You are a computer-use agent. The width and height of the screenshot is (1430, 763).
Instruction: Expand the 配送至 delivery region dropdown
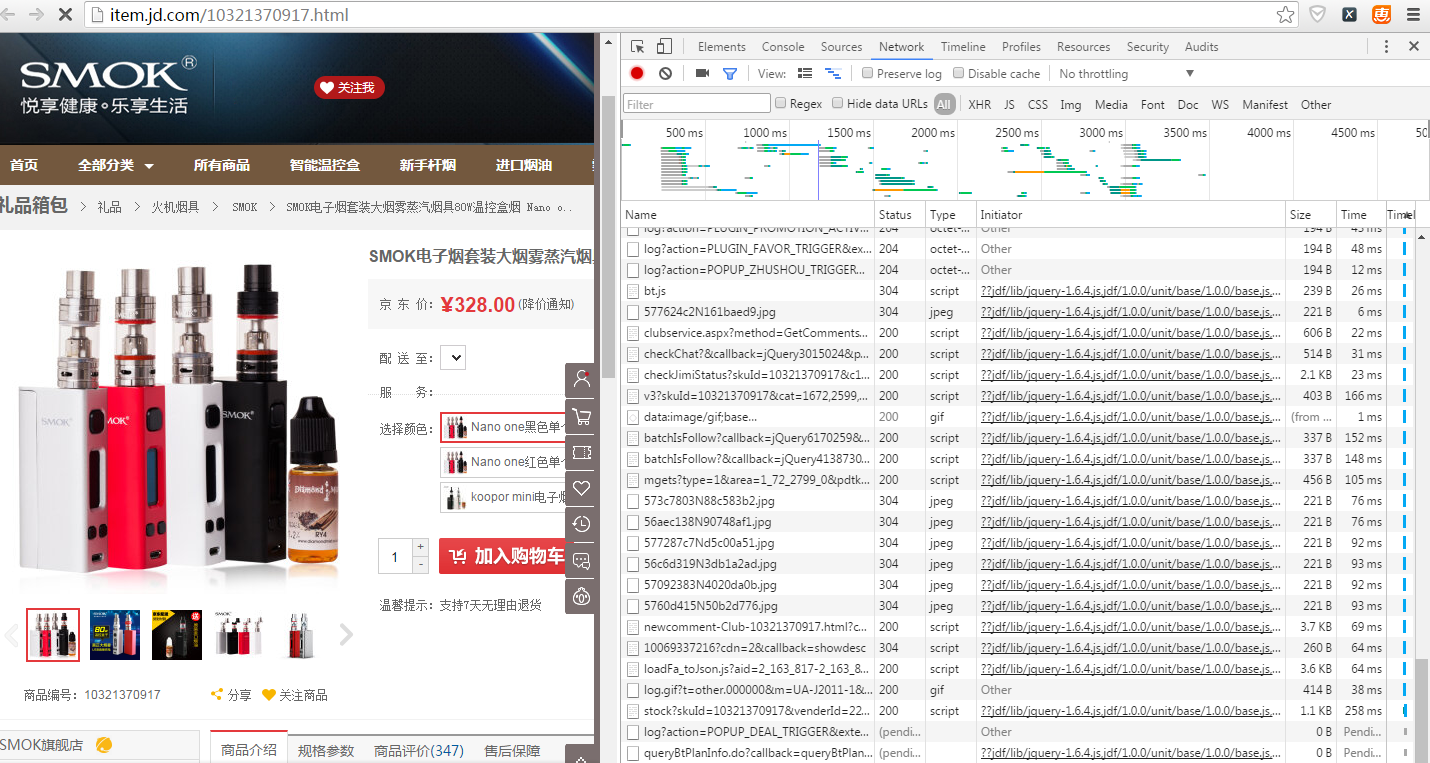pyautogui.click(x=453, y=358)
